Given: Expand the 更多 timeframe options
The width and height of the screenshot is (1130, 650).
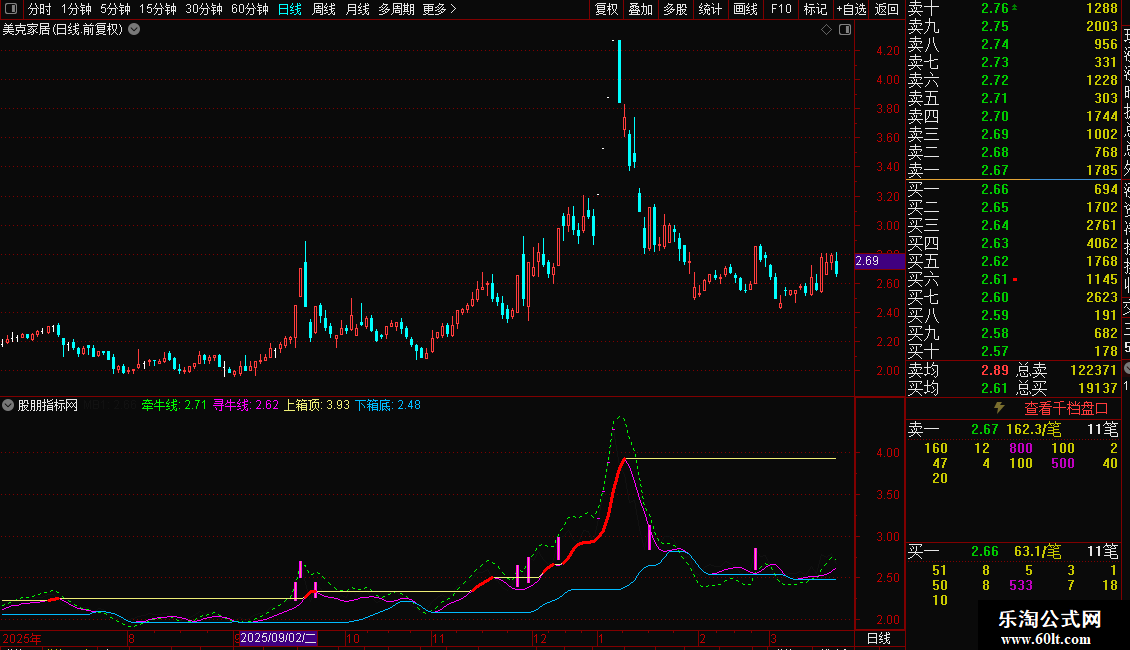Looking at the screenshot, I should click(x=439, y=9).
